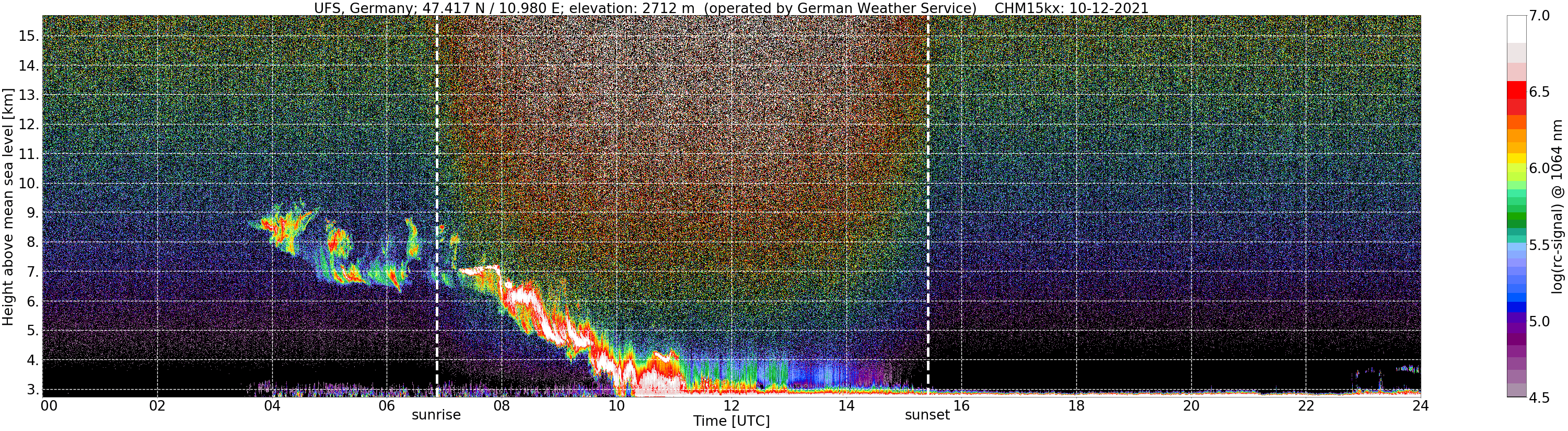This screenshot has height=431, width=1568.
Task: Click the 'Height above mean sea level [km]' label
Action: tap(8, 207)
